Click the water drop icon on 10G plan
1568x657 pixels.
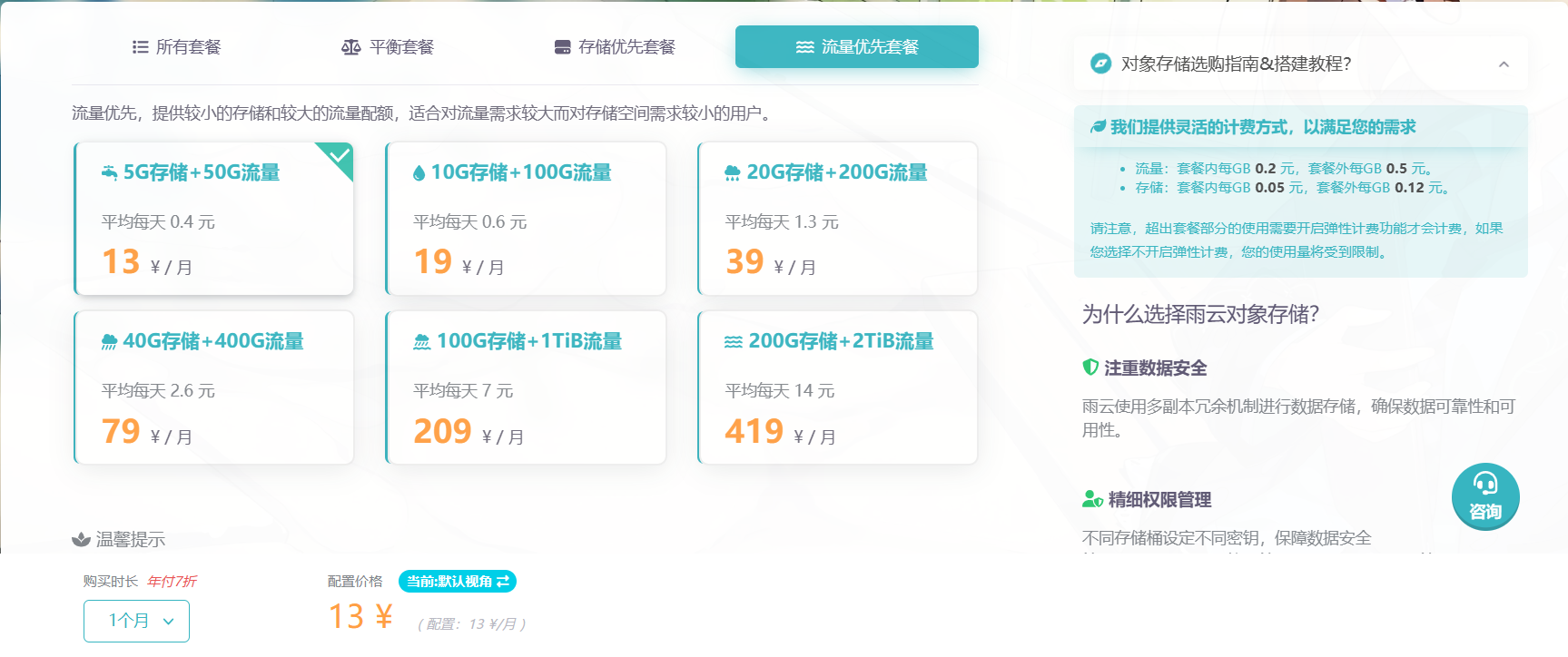[419, 173]
